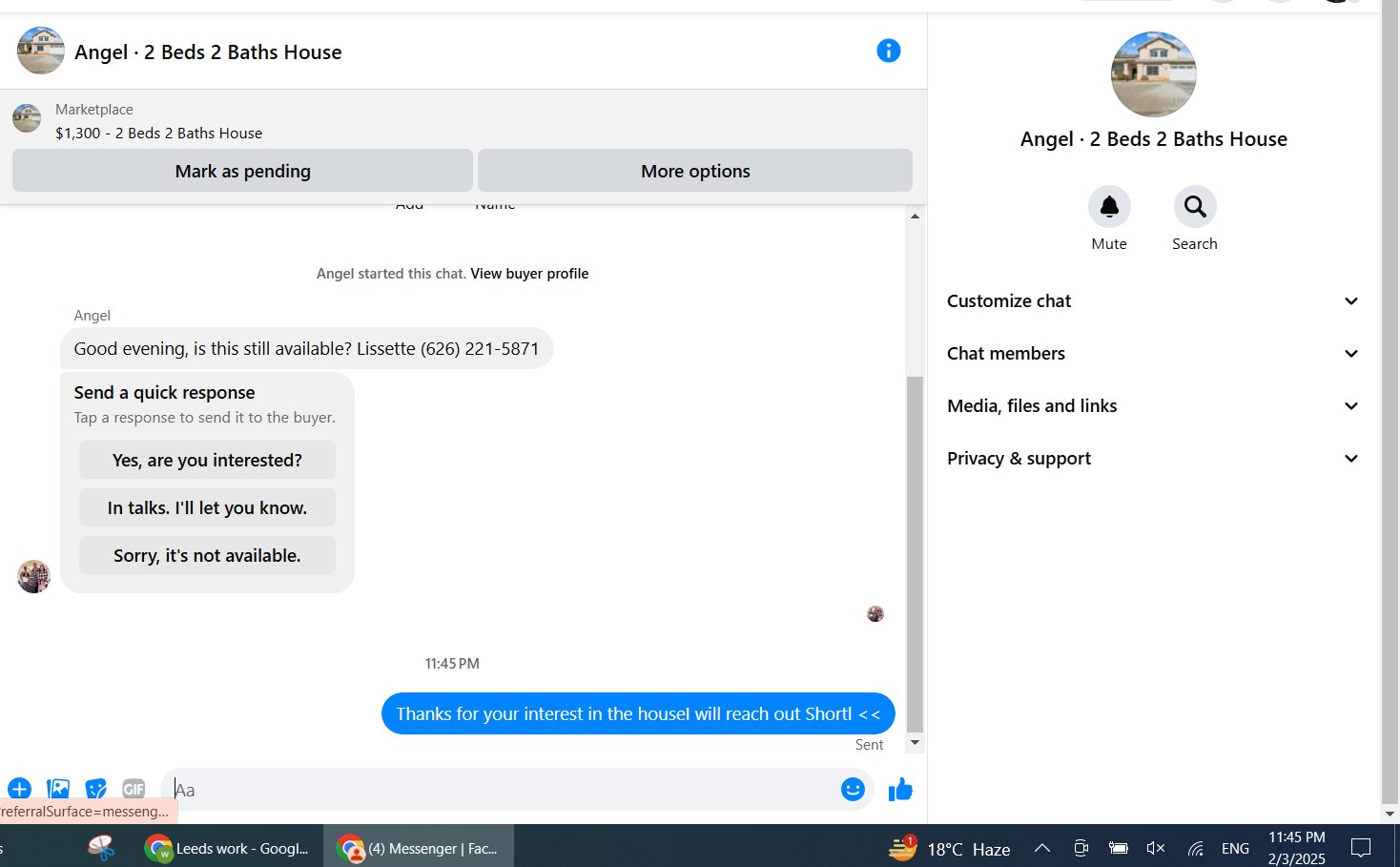This screenshot has height=867, width=1400.
Task: Click the message "Good evening, is this still available?"
Action: click(306, 349)
